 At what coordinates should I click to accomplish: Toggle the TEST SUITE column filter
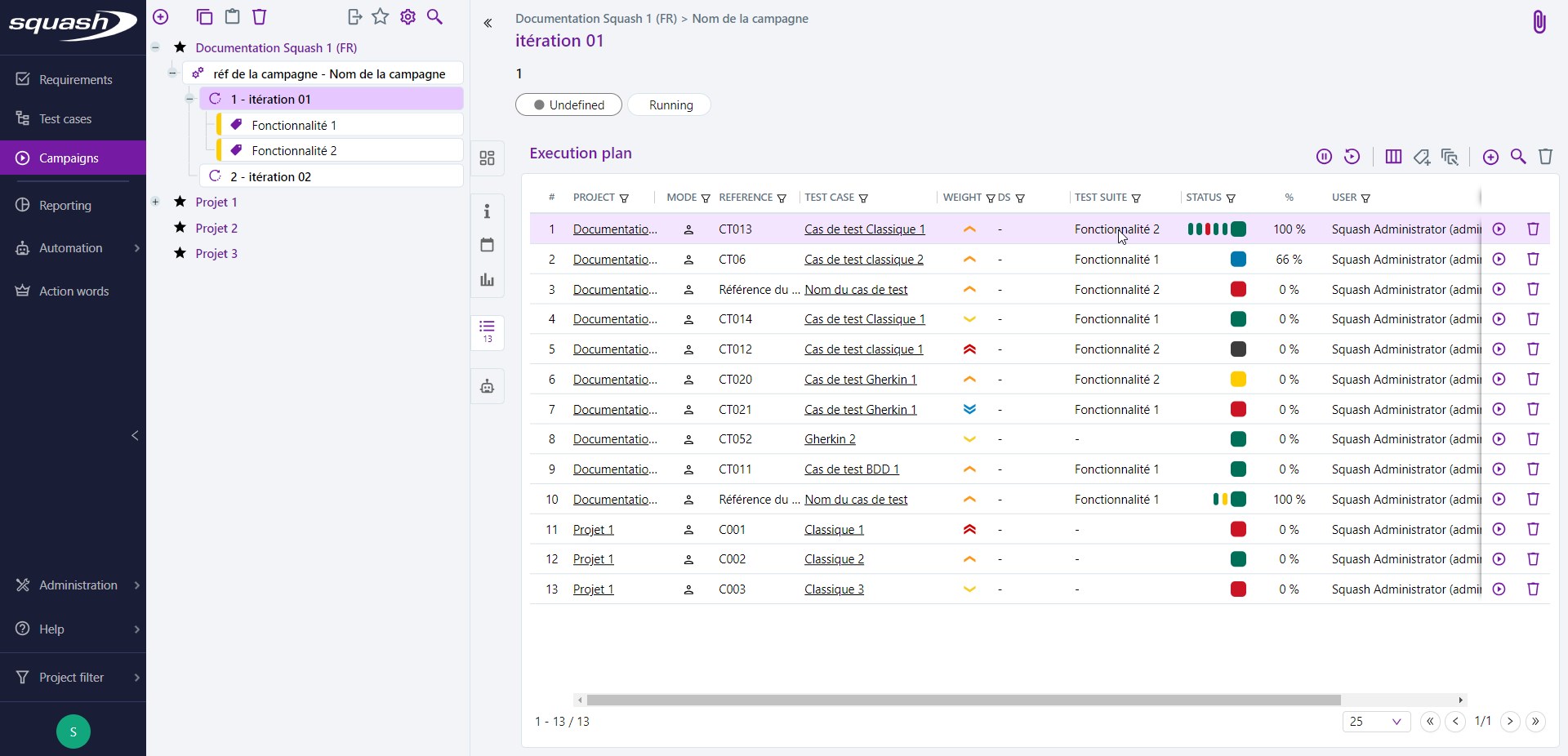(1136, 198)
